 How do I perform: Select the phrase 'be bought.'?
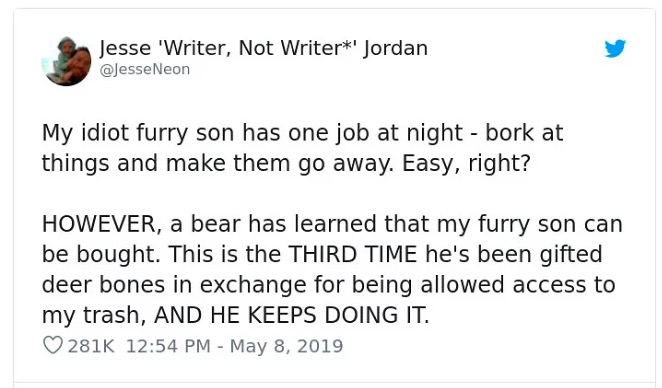click(101, 255)
